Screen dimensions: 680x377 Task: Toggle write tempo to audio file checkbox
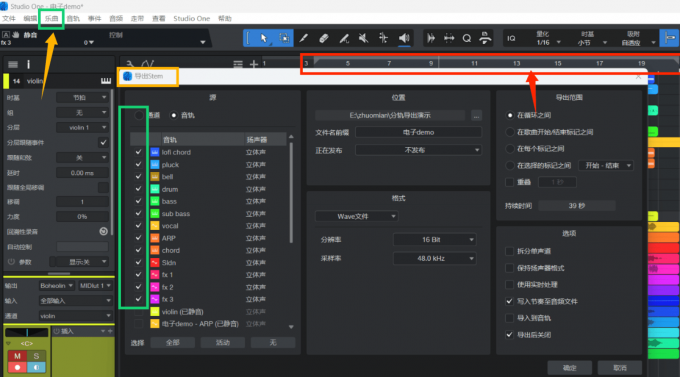[x=510, y=301]
